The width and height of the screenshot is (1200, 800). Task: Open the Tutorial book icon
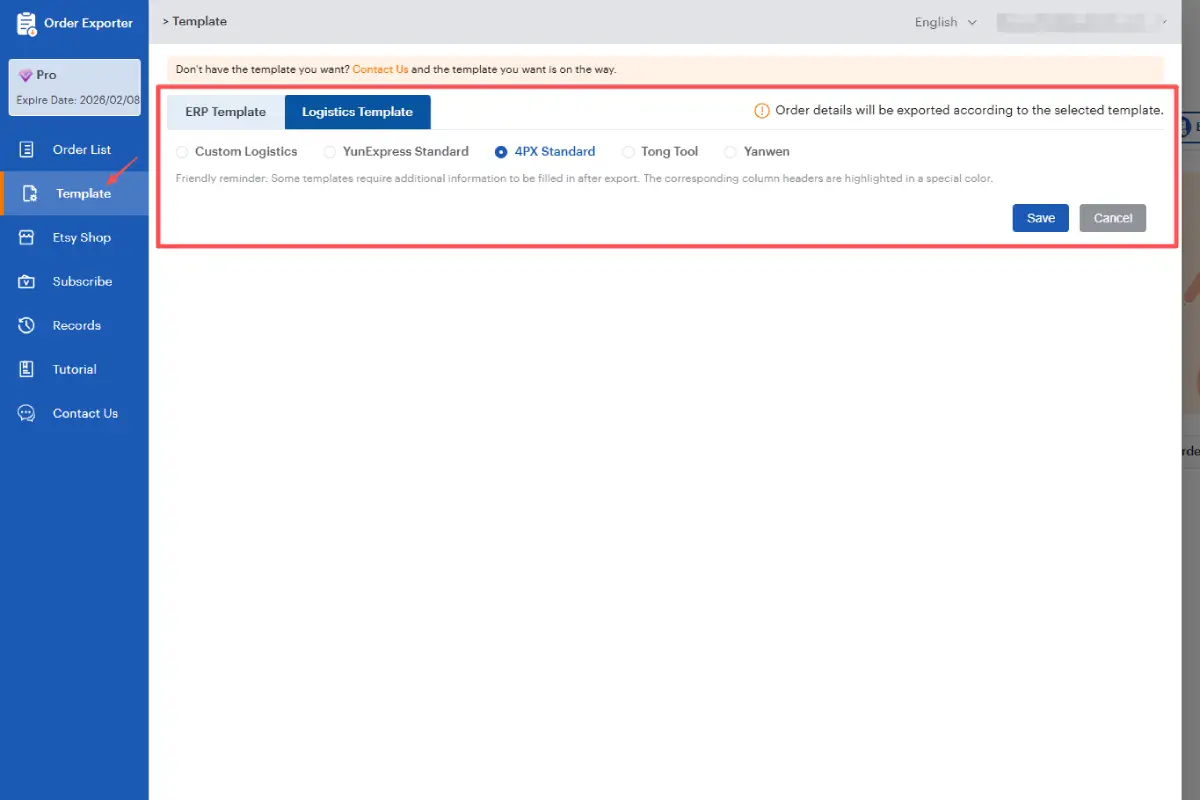pos(24,369)
